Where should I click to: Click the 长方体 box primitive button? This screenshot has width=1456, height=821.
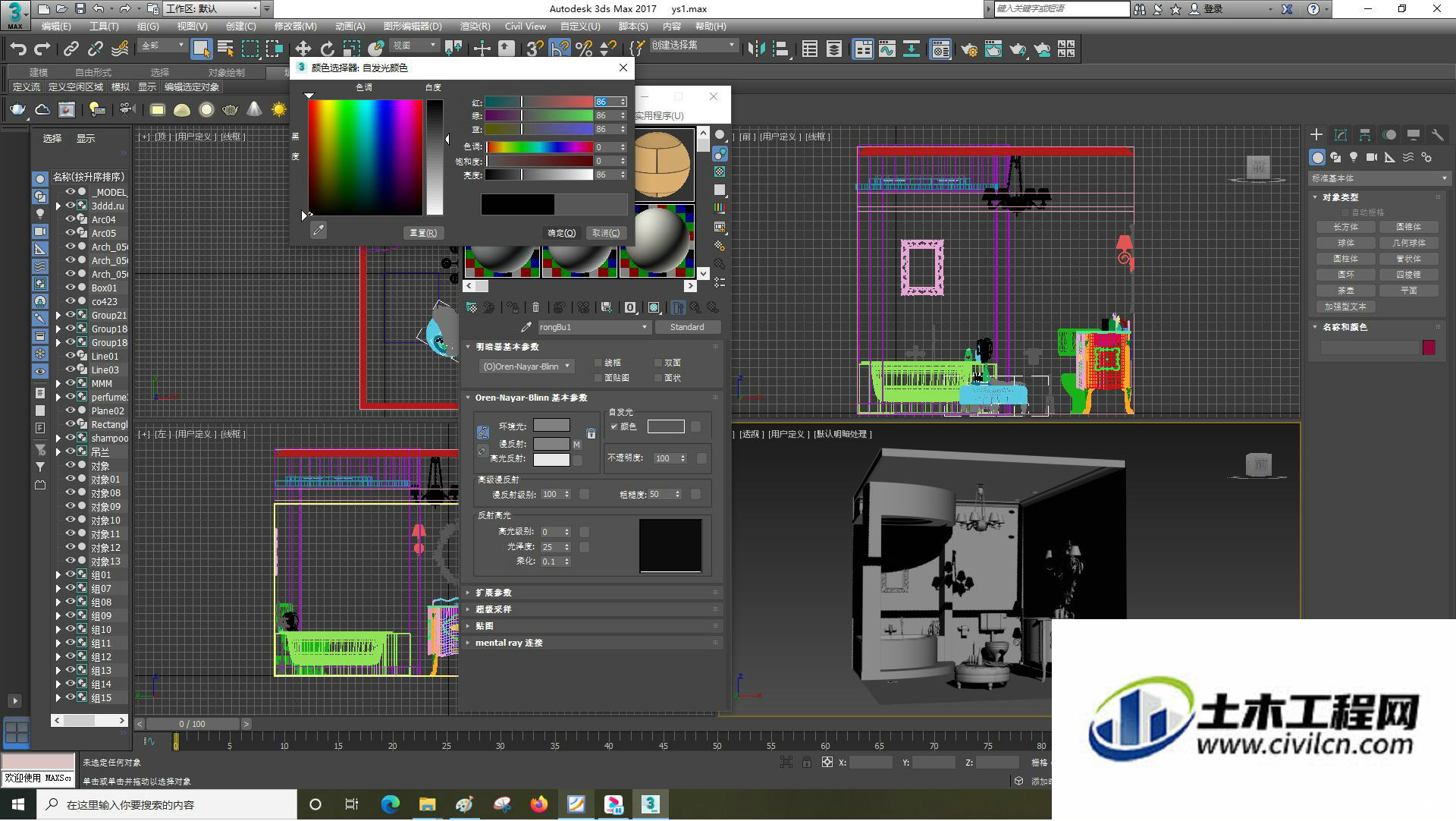pyautogui.click(x=1346, y=227)
